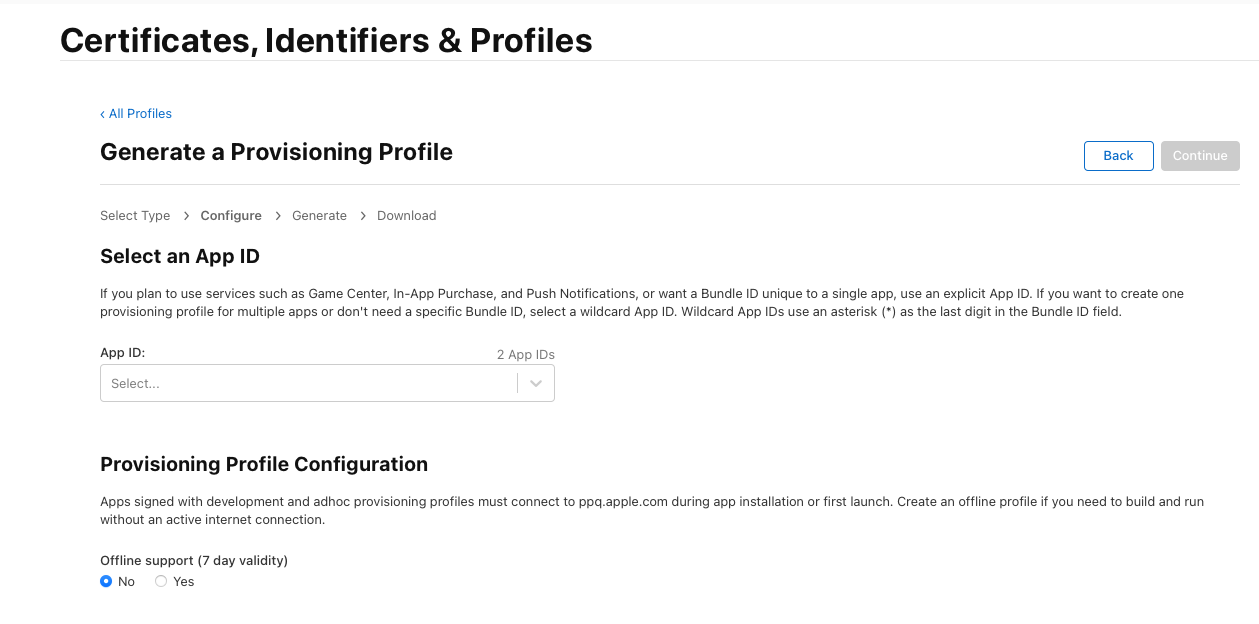Click the Download breadcrumb step

[x=406, y=216]
